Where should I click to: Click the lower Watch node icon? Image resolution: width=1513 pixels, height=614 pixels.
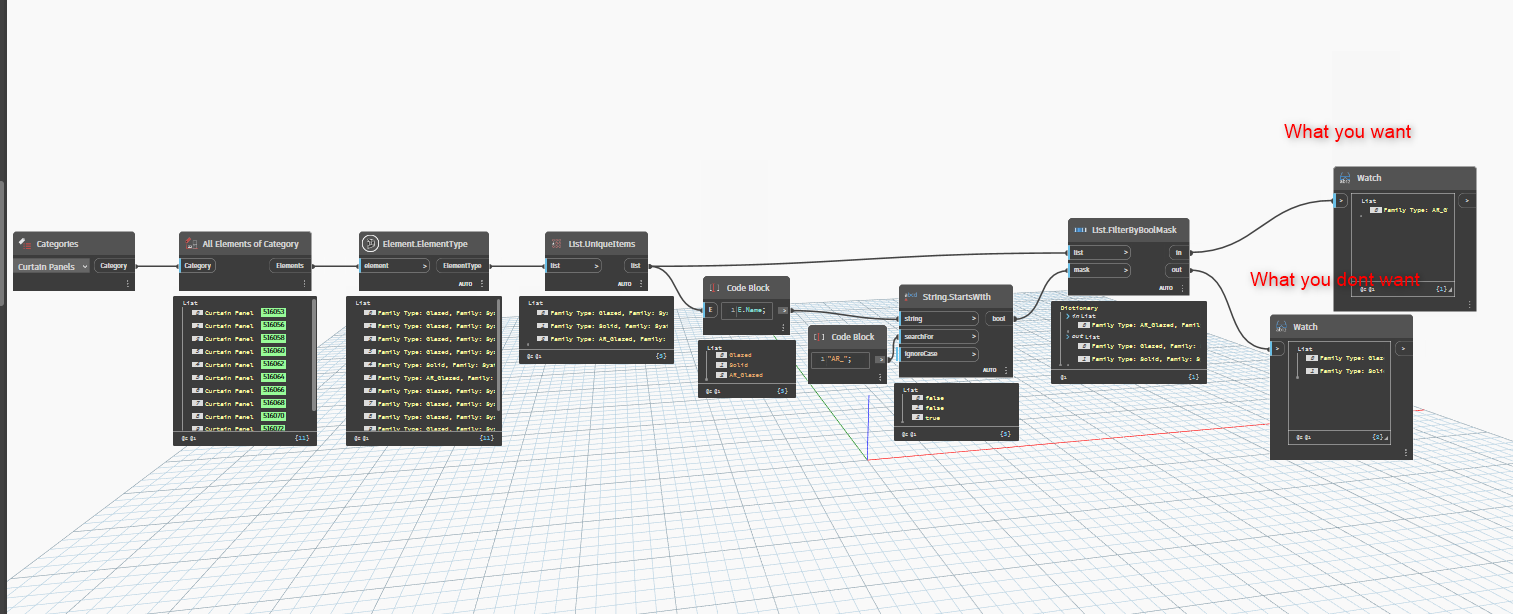pyautogui.click(x=1282, y=327)
